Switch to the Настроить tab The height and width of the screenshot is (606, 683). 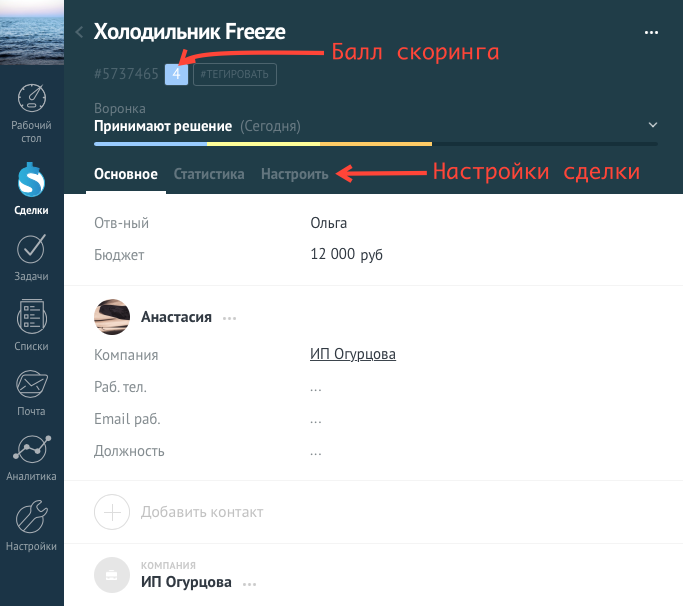(x=294, y=174)
